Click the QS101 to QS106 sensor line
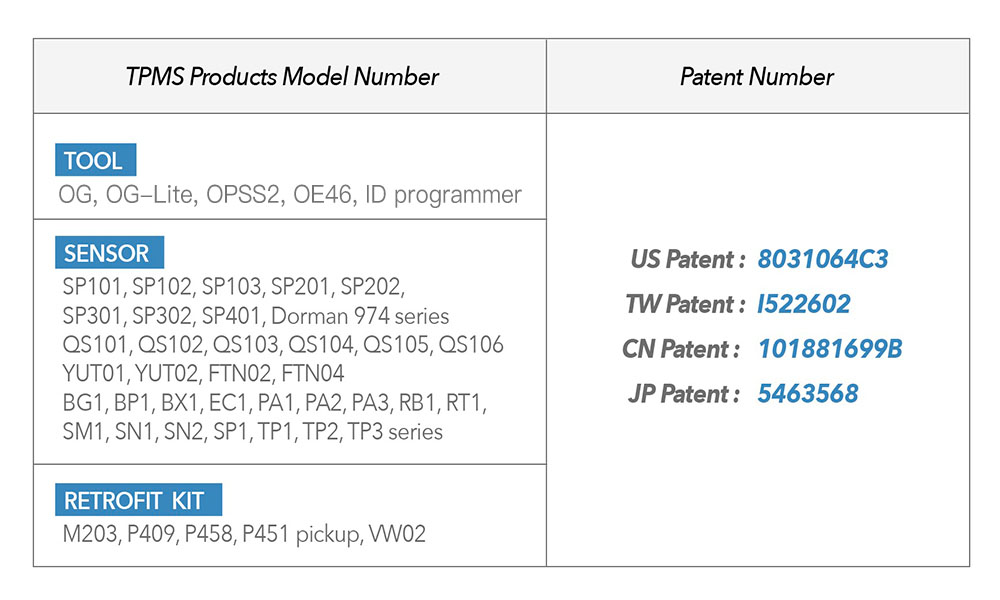1000x600 pixels. (283, 346)
